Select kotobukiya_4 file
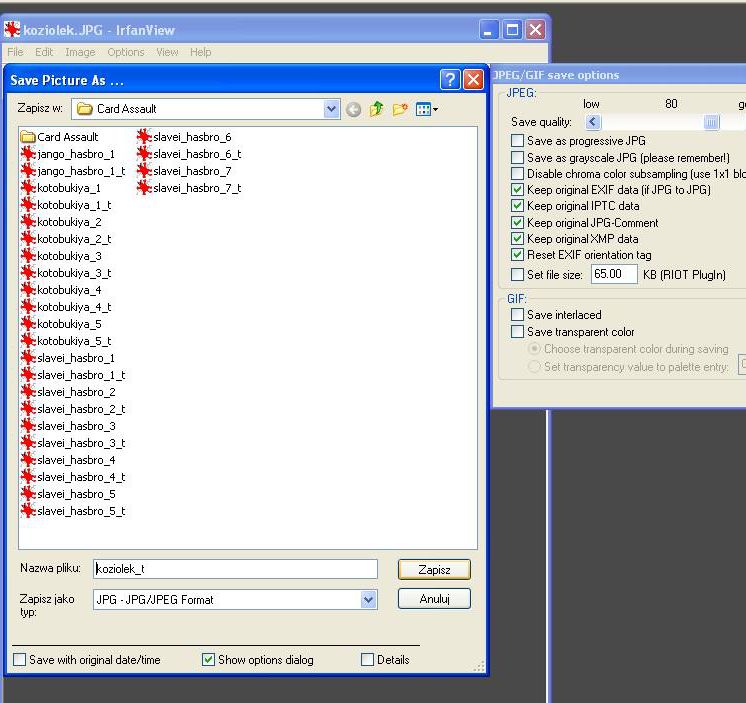The height and width of the screenshot is (703, 746). [61, 290]
